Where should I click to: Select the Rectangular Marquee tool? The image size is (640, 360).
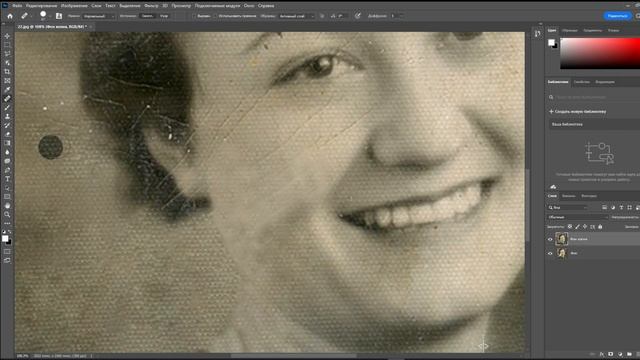pyautogui.click(x=7, y=45)
